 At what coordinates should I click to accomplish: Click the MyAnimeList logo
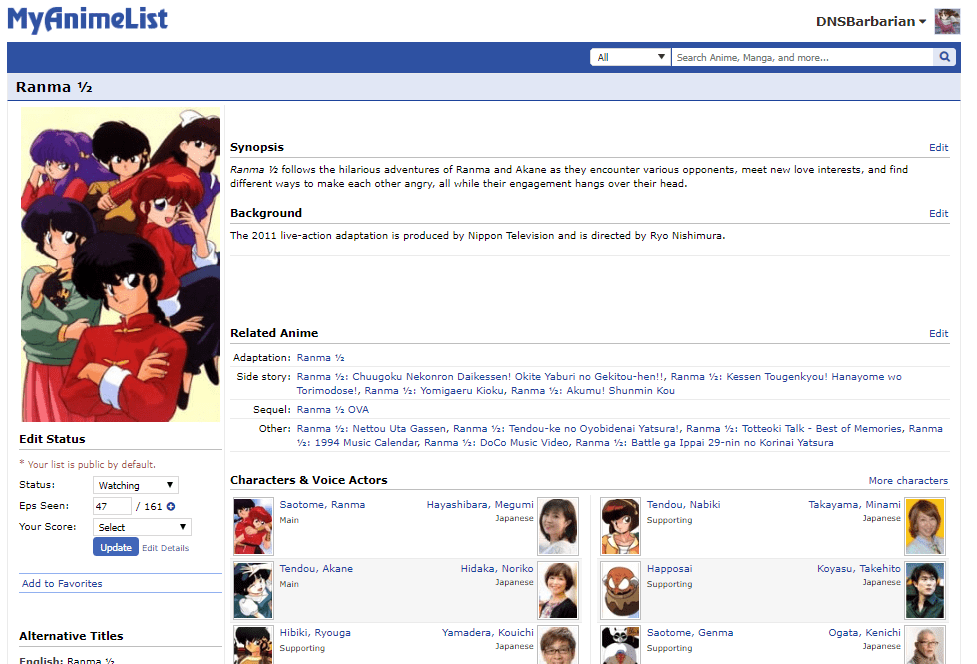(87, 20)
